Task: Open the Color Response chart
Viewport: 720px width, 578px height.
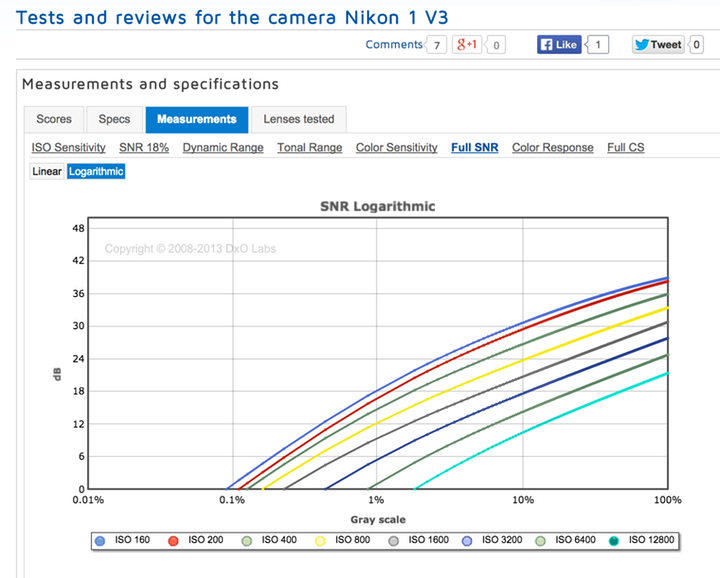Action: point(552,148)
